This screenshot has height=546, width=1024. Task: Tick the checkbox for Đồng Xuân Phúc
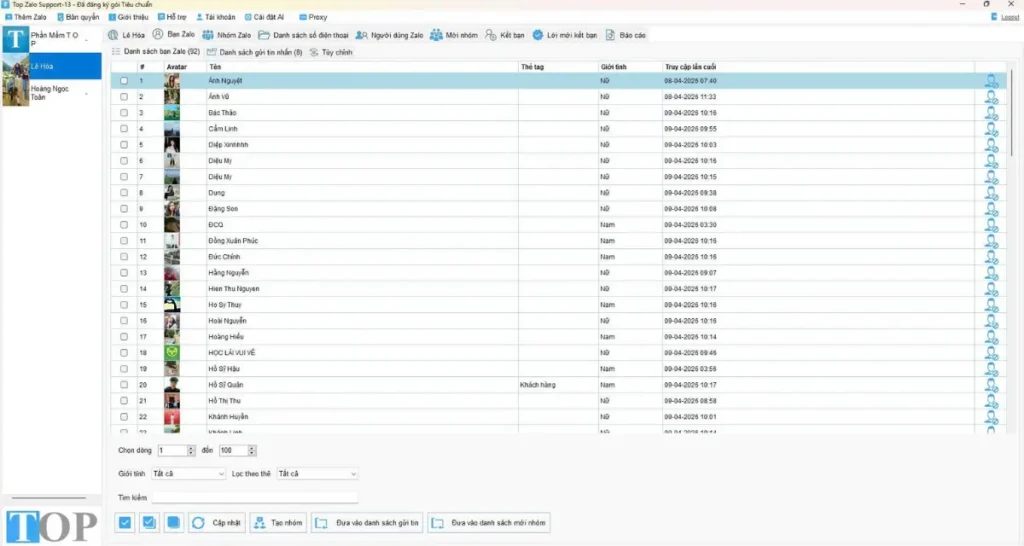(124, 241)
